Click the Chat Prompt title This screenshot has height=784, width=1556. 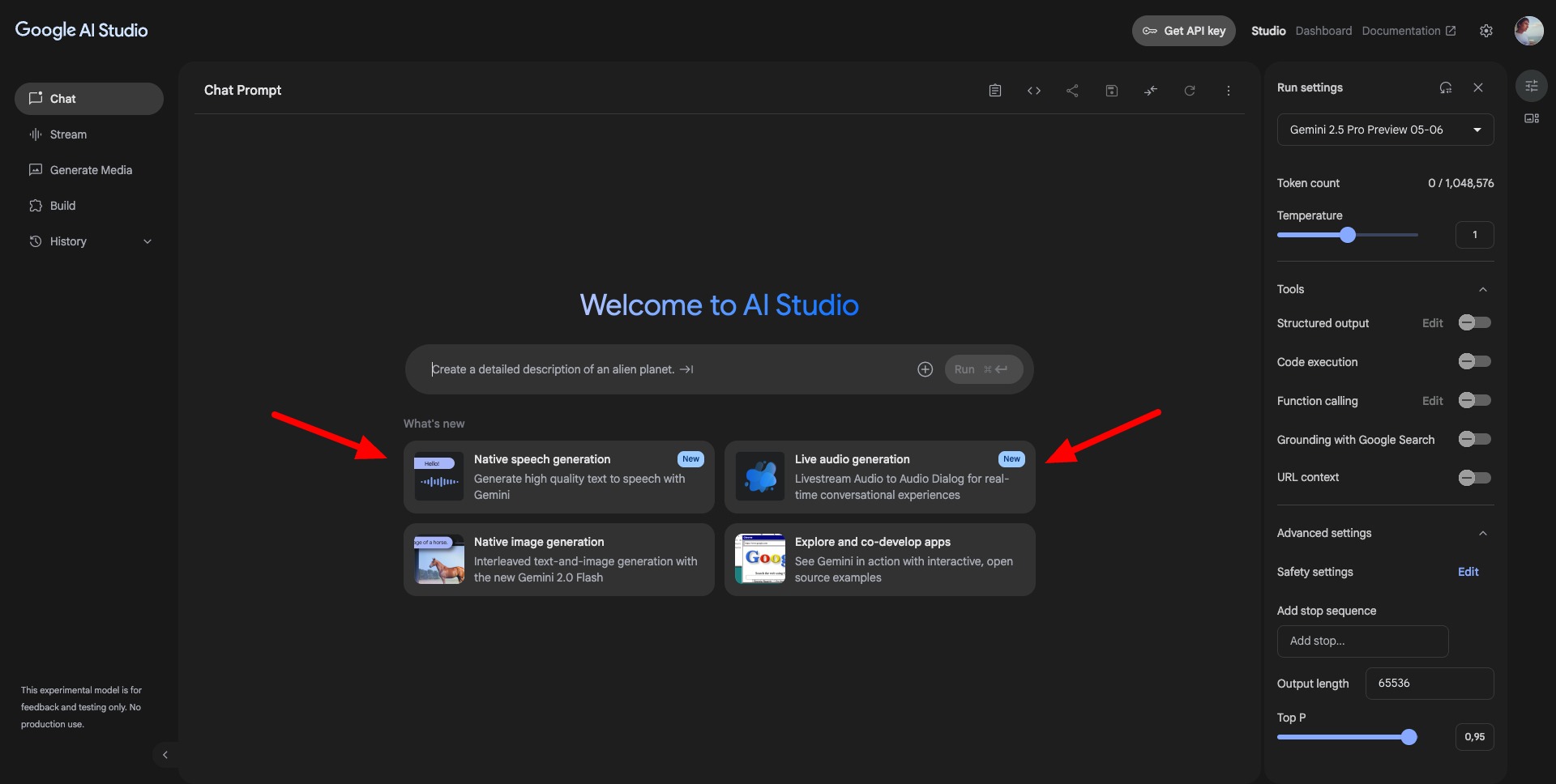[242, 90]
